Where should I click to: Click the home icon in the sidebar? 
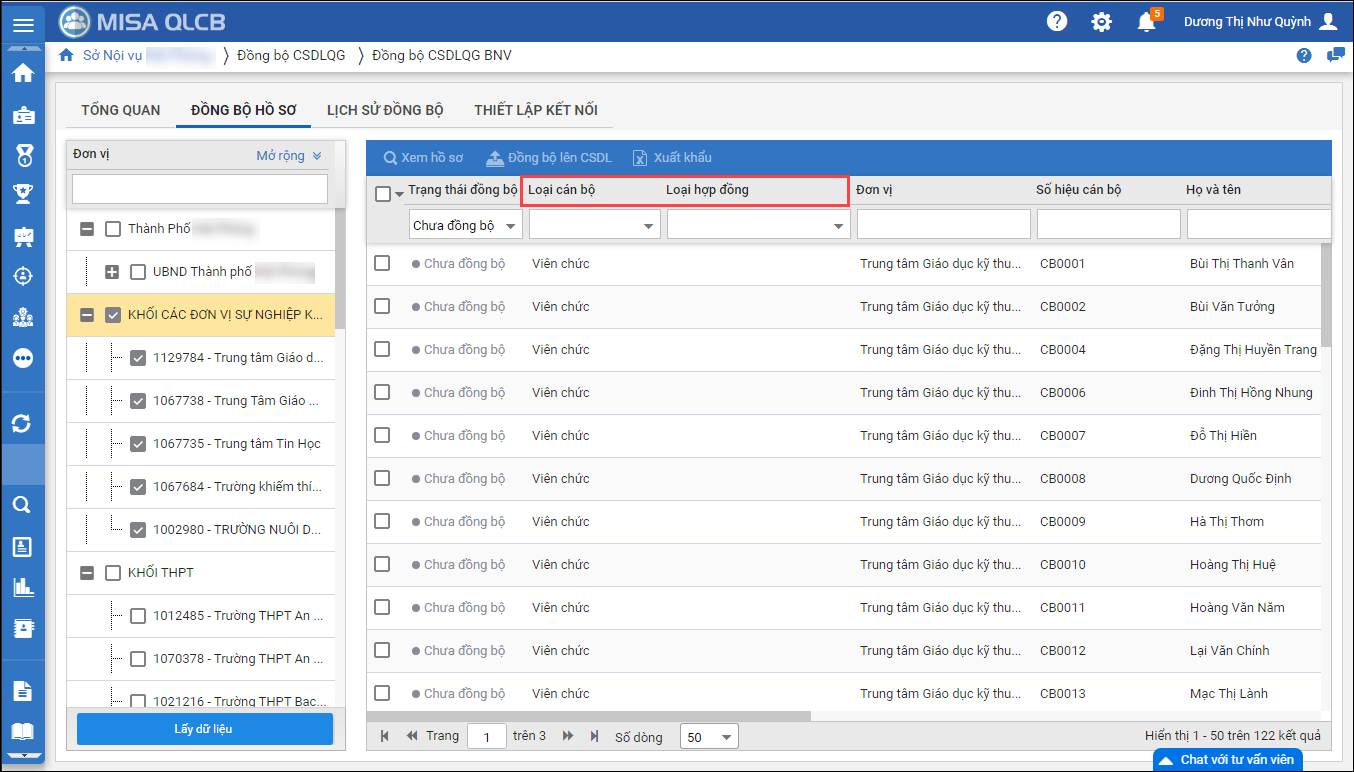(x=22, y=73)
